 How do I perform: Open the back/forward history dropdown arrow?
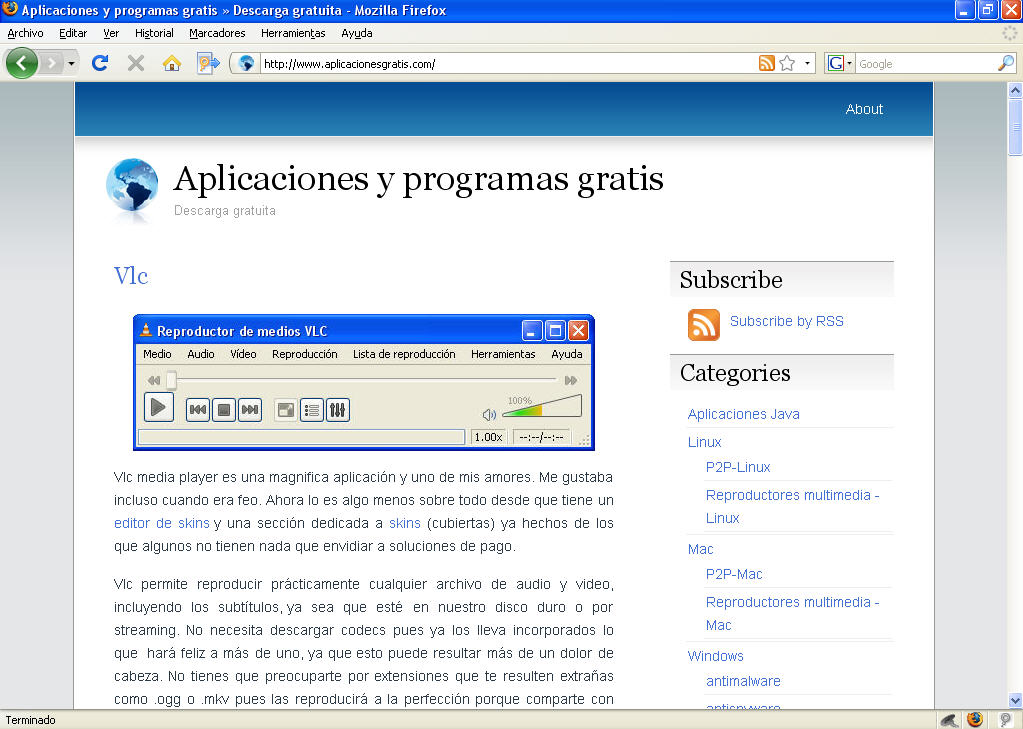tap(71, 64)
